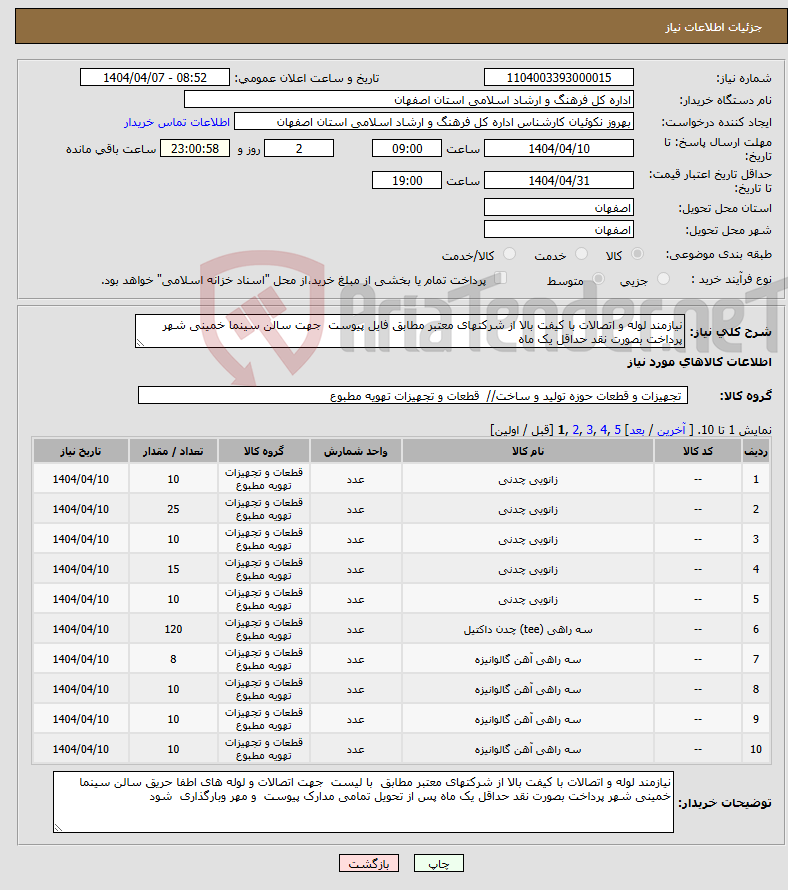Click item name زانویی چدنی in row 1

click(x=528, y=480)
